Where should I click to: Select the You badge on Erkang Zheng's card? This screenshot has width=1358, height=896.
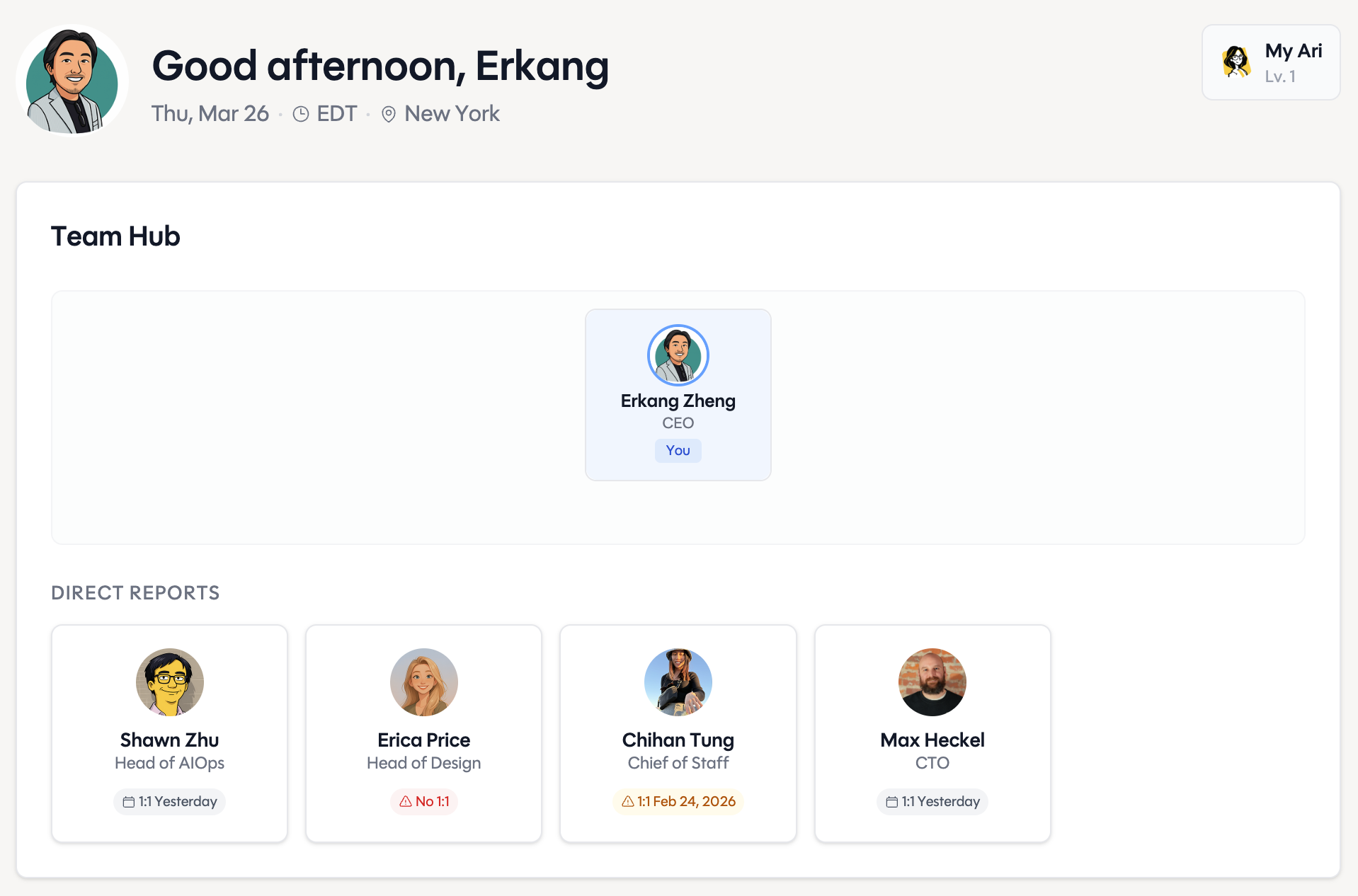[678, 450]
